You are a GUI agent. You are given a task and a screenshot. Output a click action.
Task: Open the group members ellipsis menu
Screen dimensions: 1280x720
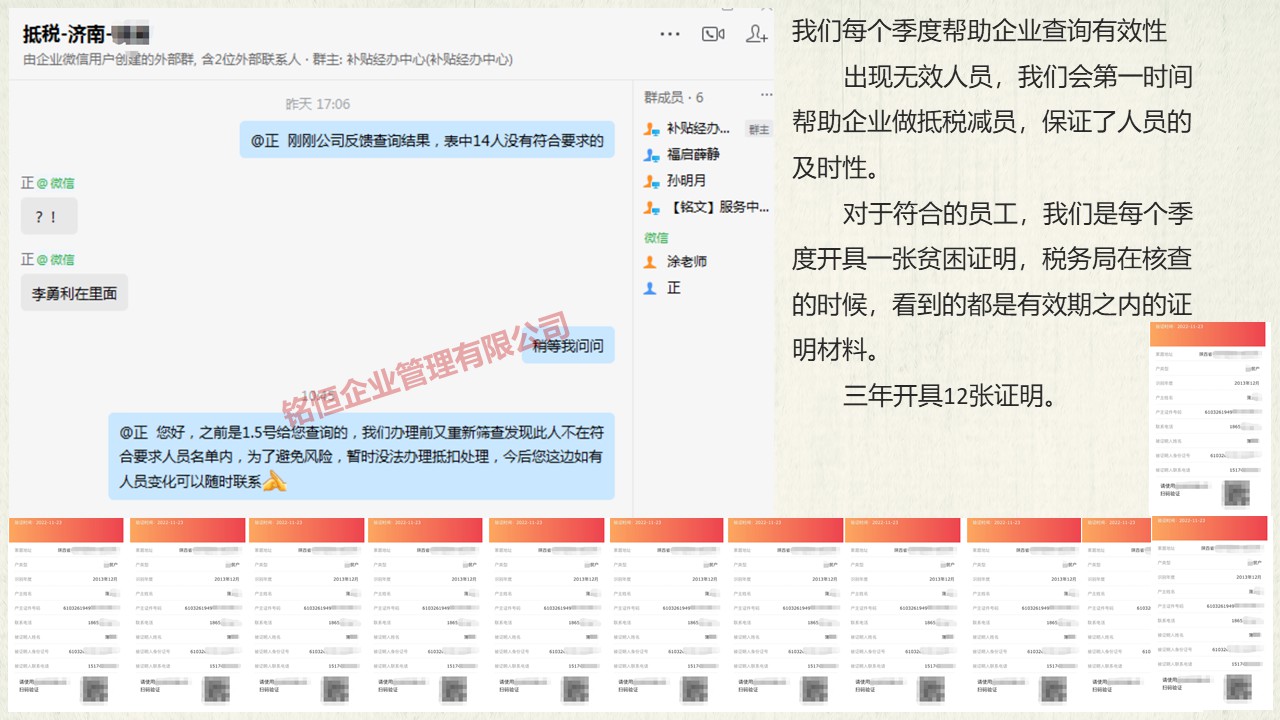click(766, 96)
